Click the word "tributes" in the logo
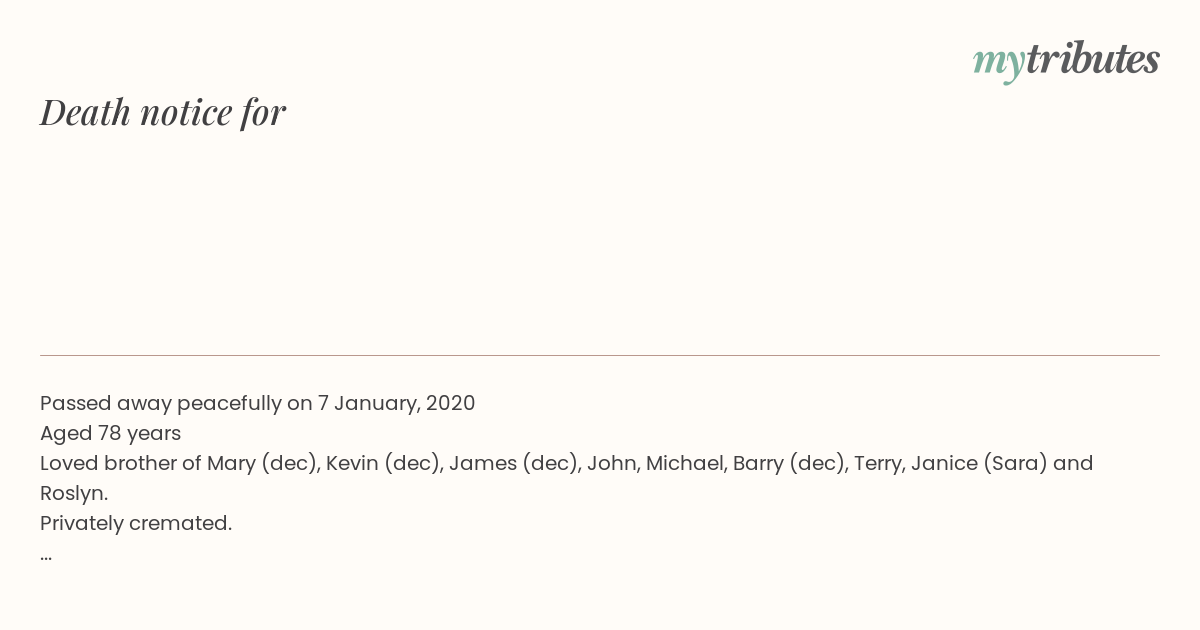This screenshot has width=1200, height=630. [x=1093, y=59]
